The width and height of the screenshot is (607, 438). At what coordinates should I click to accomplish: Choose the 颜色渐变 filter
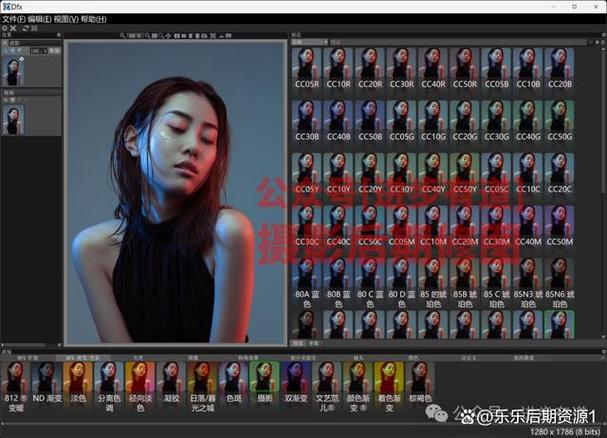pos(358,386)
